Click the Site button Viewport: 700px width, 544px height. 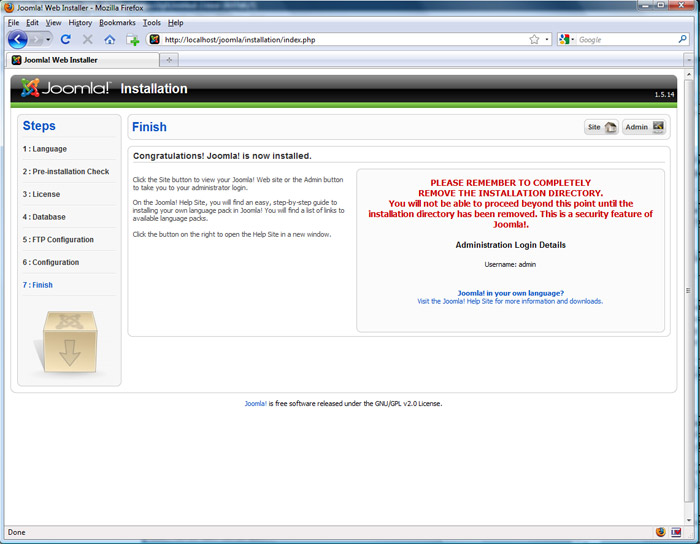click(x=601, y=127)
